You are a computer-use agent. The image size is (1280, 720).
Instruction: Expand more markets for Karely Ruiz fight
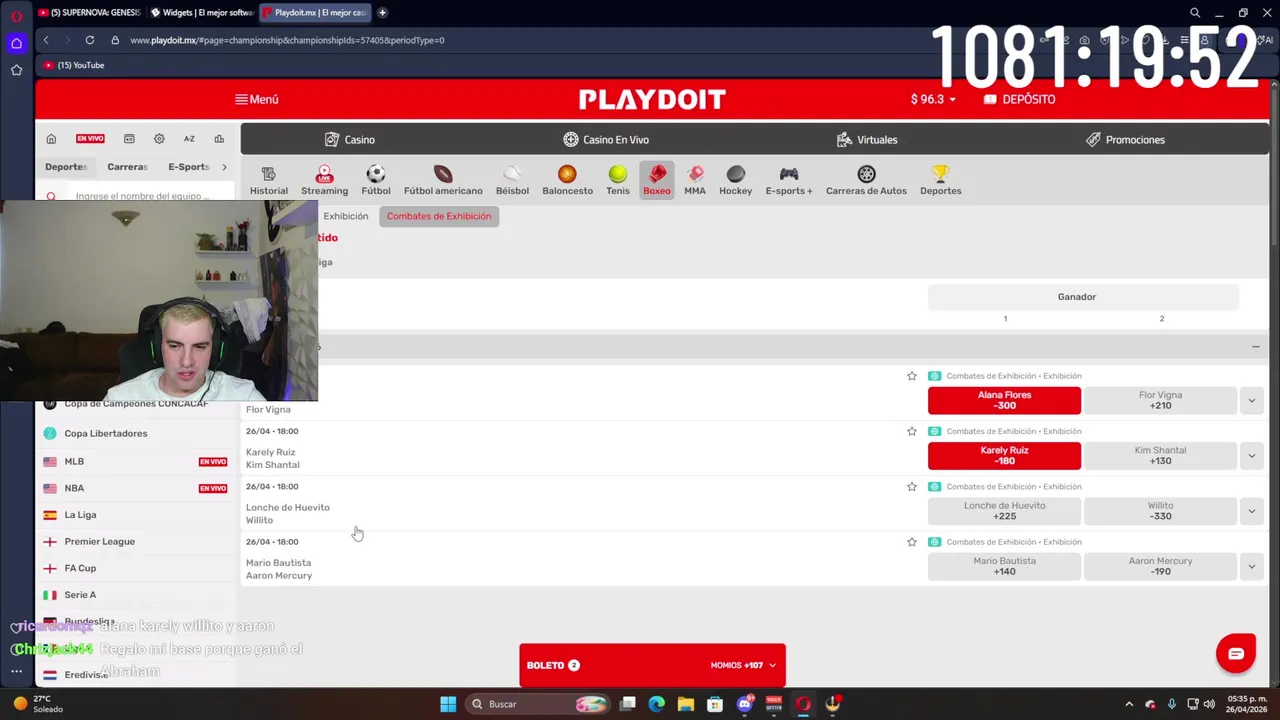pos(1251,455)
